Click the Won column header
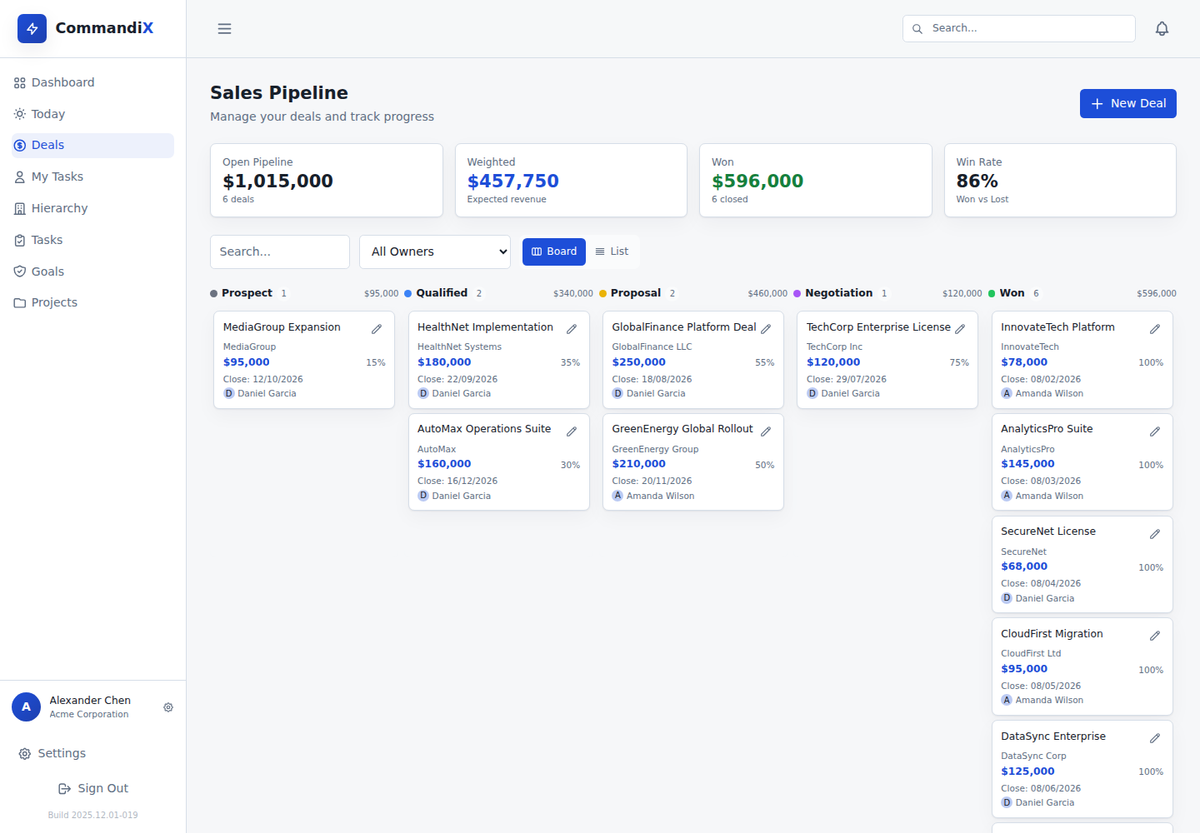This screenshot has height=833, width=1200. click(1082, 293)
